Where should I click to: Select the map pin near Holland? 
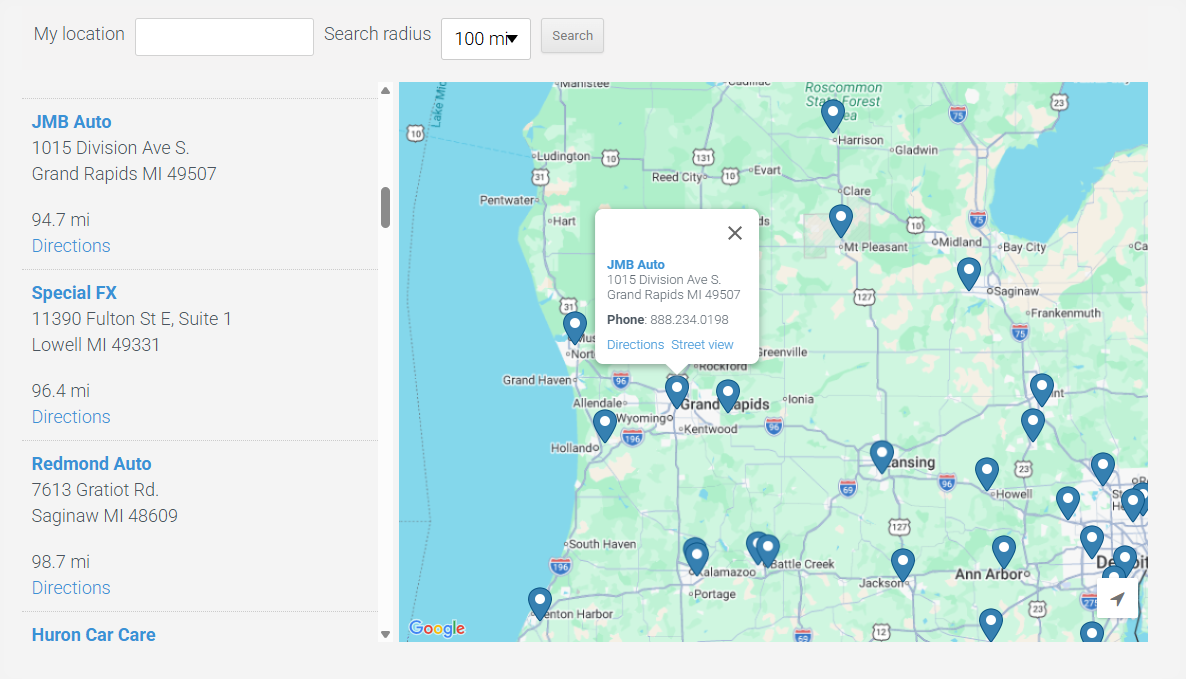pyautogui.click(x=604, y=425)
